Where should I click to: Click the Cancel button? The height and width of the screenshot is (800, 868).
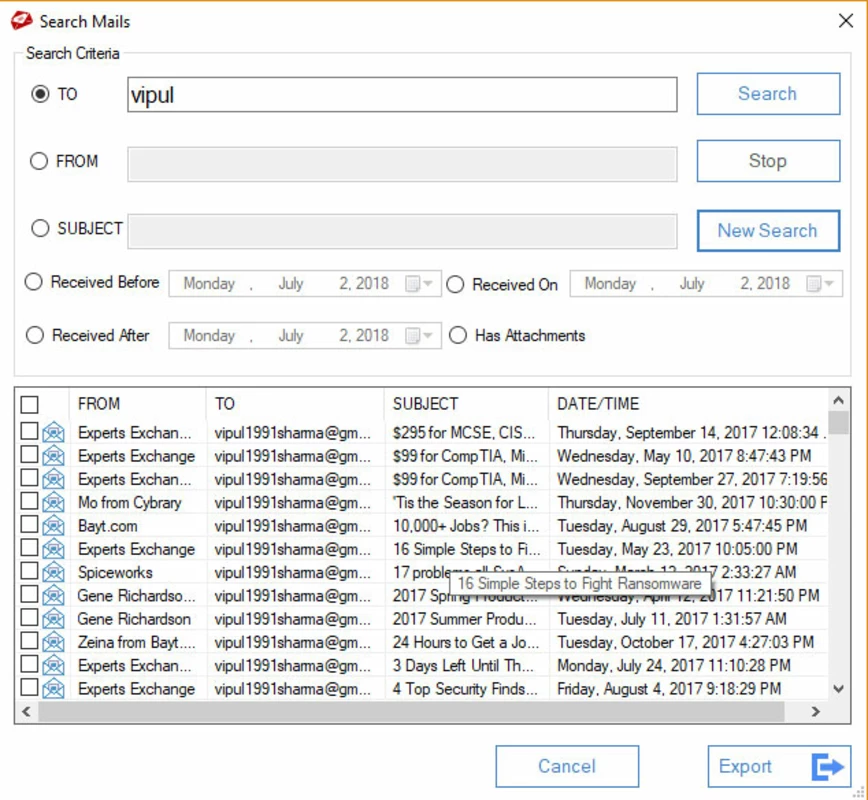567,766
